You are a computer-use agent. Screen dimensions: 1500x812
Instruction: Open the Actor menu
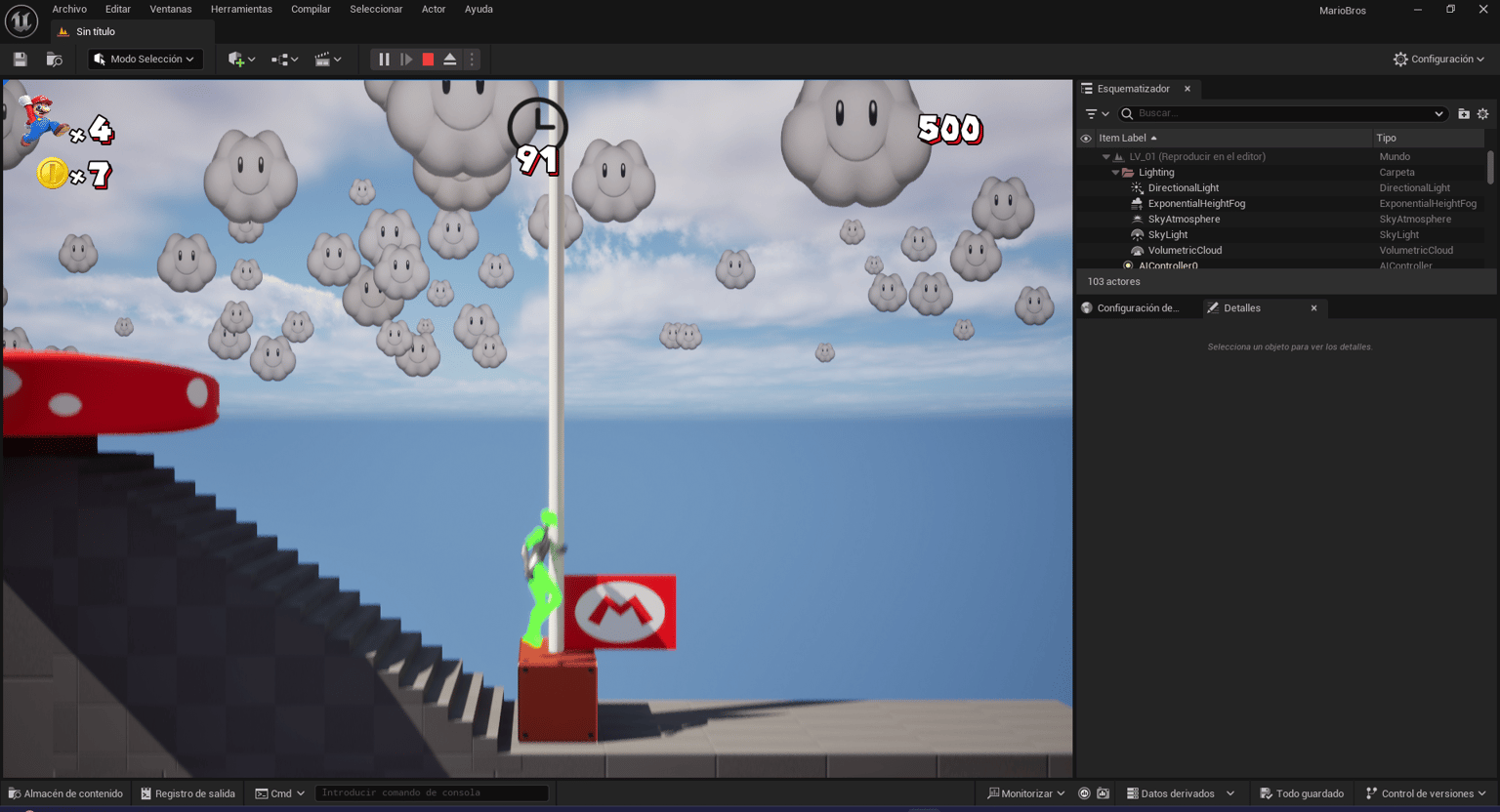pos(434,9)
